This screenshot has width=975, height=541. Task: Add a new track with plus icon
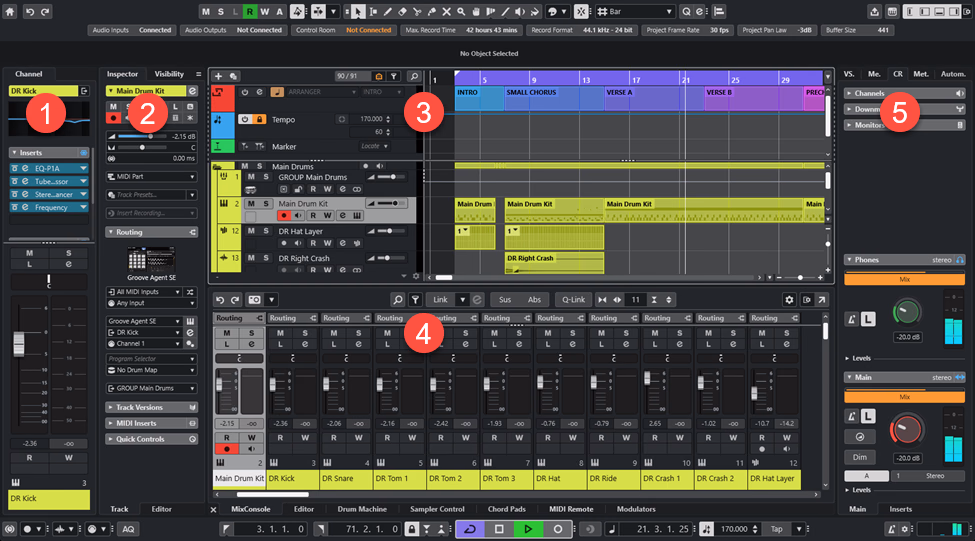pos(218,76)
